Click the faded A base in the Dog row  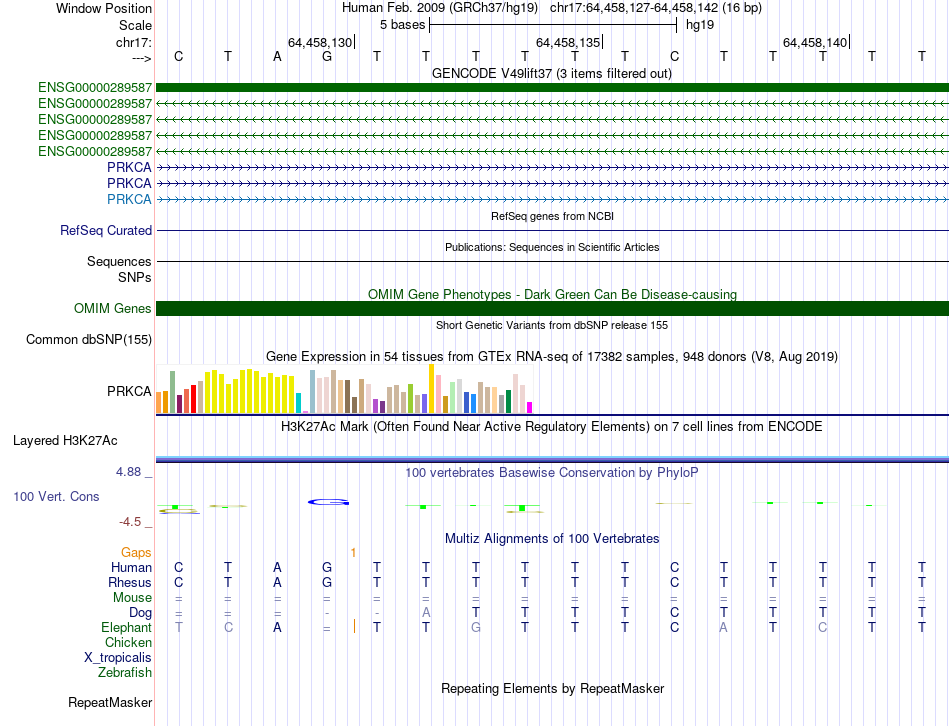(426, 613)
